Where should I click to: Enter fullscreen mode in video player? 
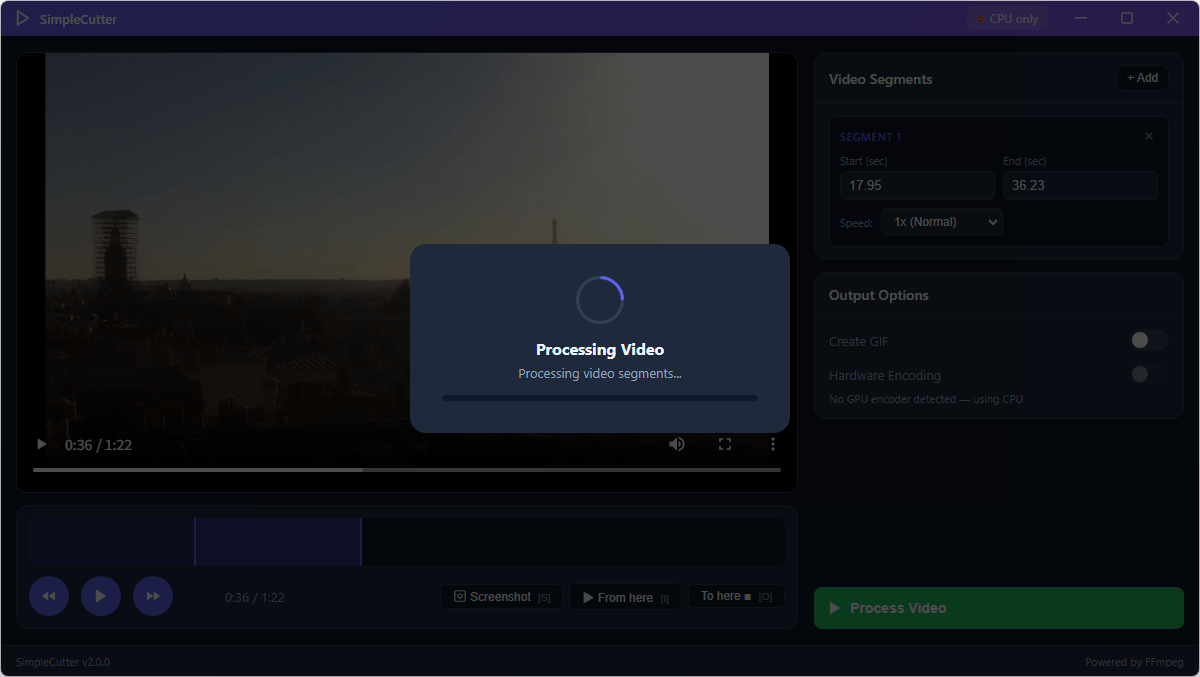725,444
